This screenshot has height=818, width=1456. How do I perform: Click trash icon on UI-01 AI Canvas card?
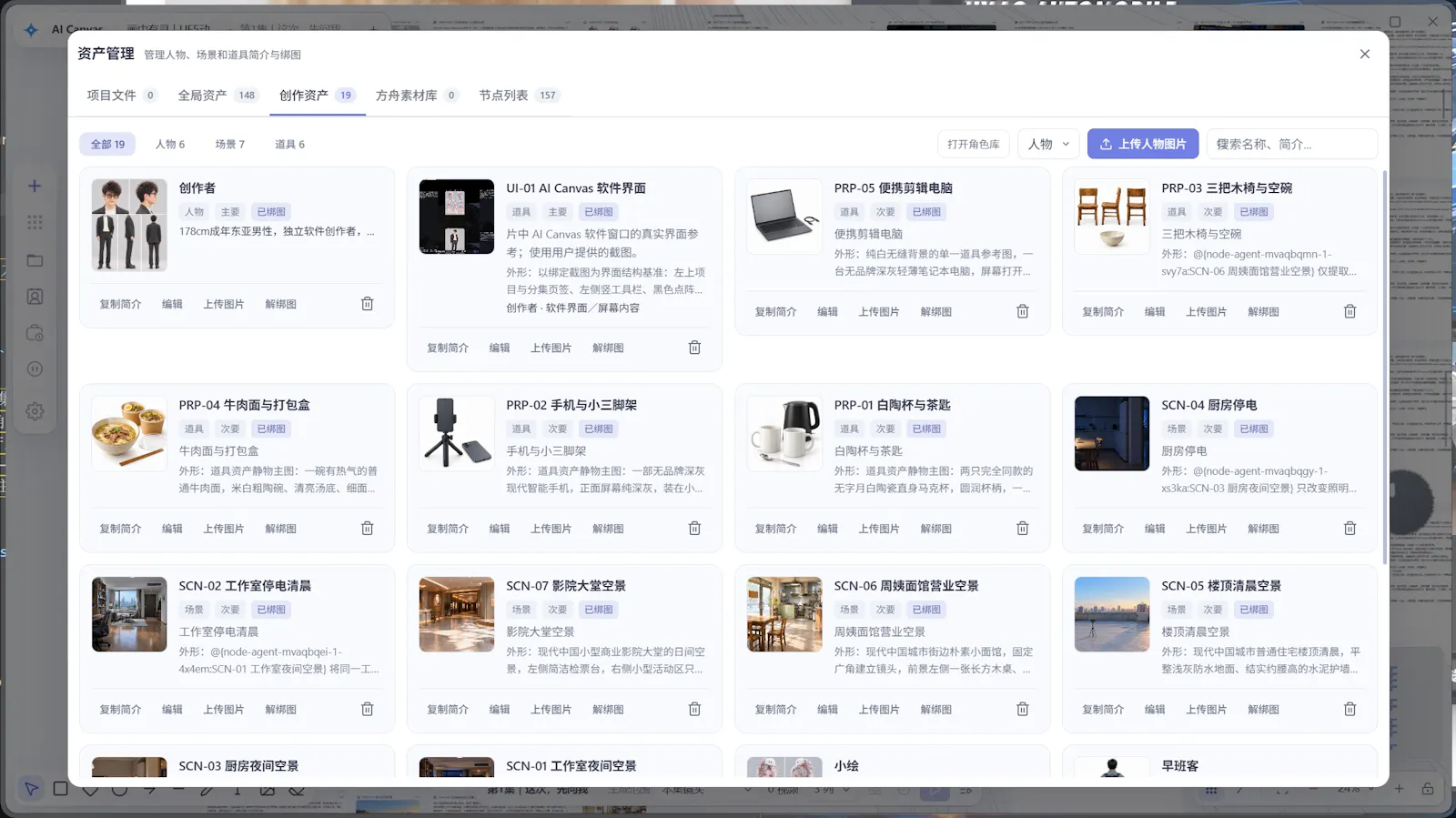point(694,348)
